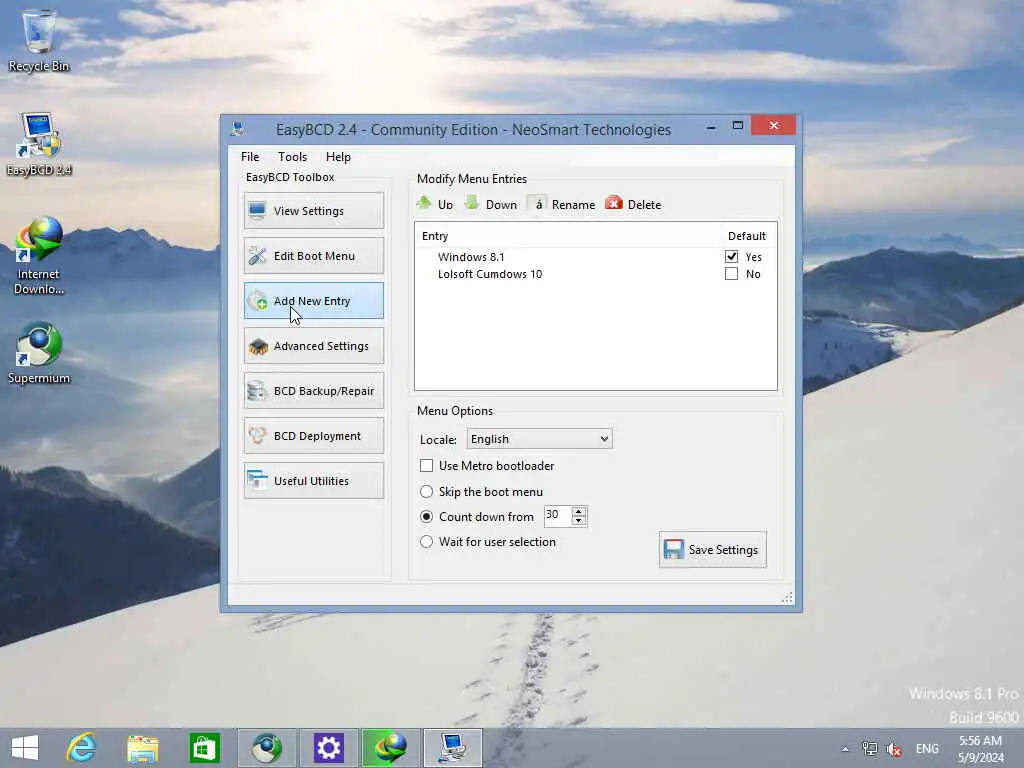1024x768 pixels.
Task: Select the Windows 8.1 entry row
Action: pyautogui.click(x=595, y=257)
